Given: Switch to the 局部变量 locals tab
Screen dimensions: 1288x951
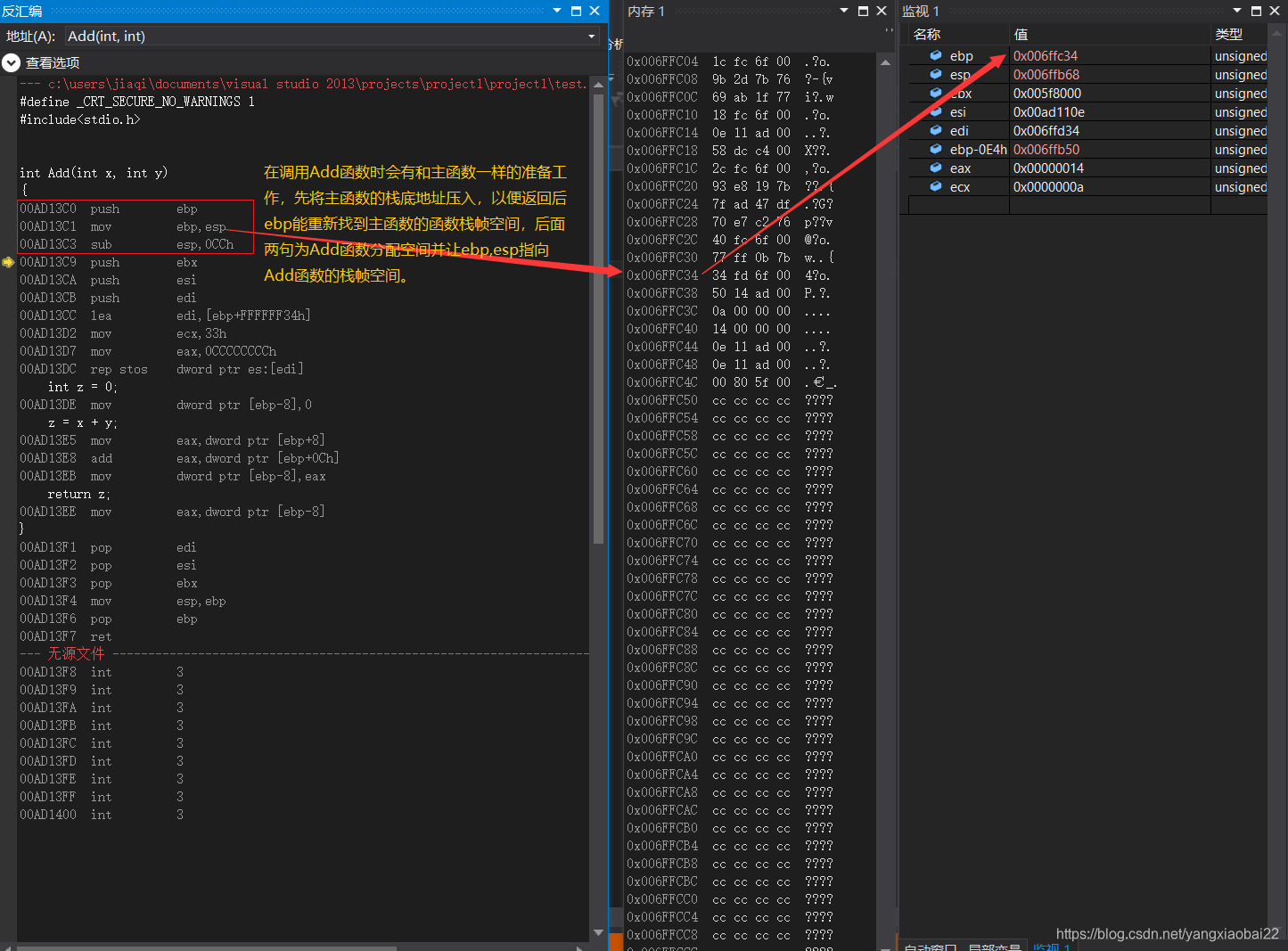Looking at the screenshot, I should coord(994,947).
